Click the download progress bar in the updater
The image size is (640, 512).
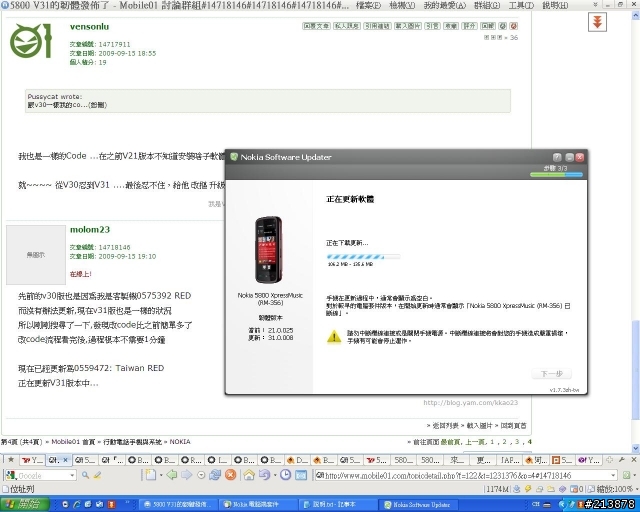click(365, 256)
